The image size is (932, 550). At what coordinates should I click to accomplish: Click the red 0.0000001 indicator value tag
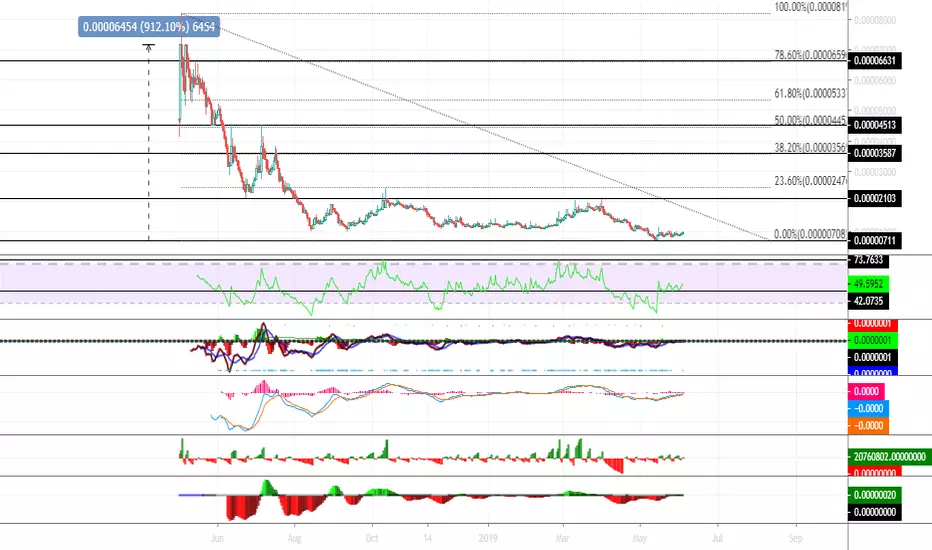[873, 325]
